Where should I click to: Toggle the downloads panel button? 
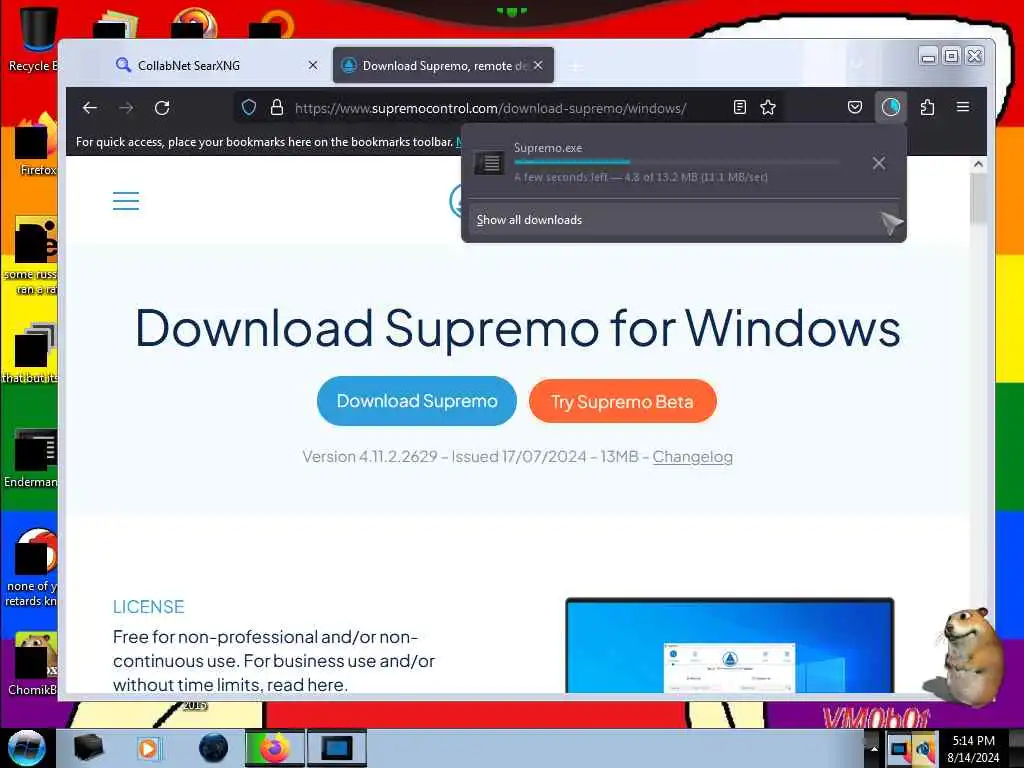coord(891,108)
